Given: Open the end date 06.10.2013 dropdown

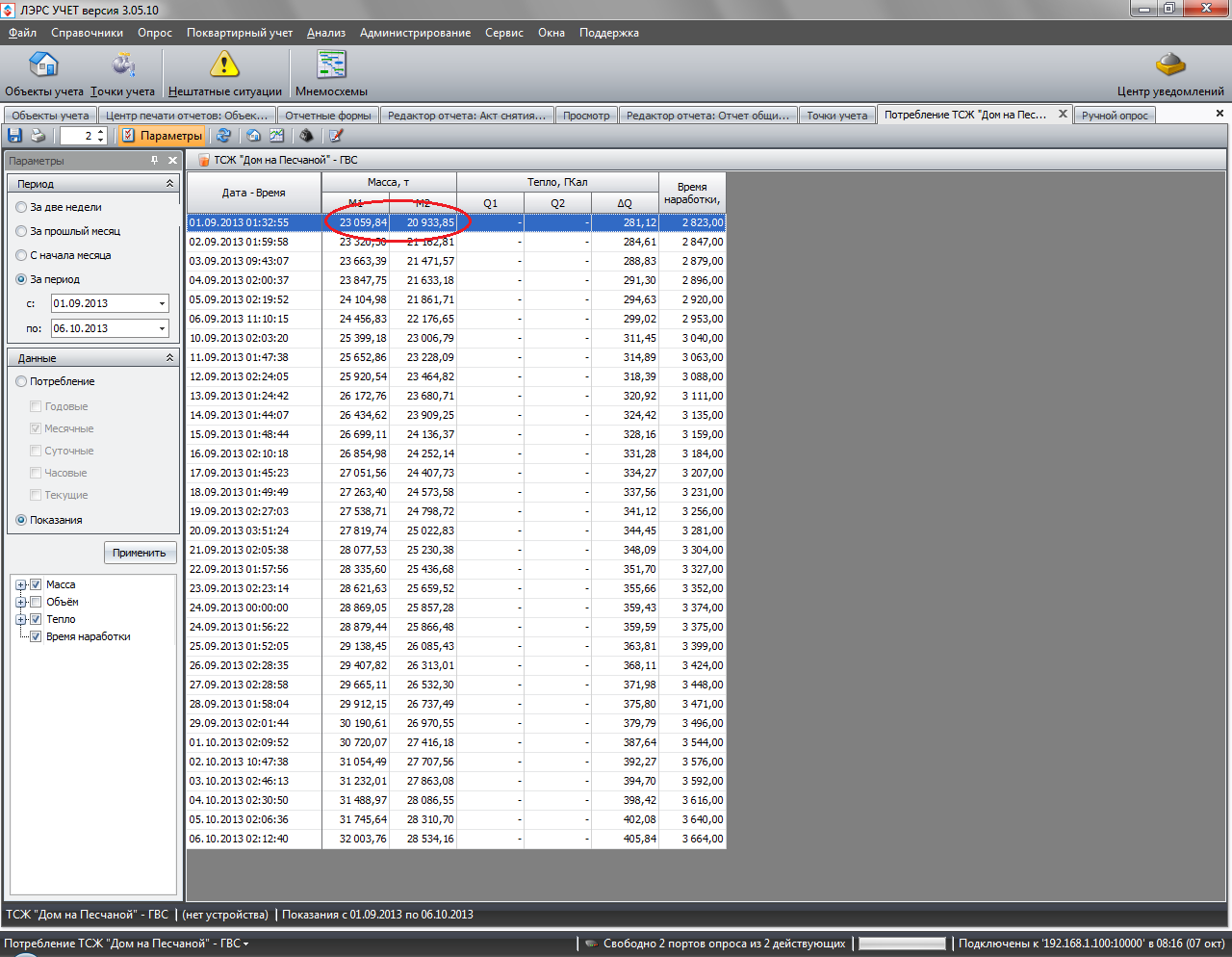Looking at the screenshot, I should point(162,328).
